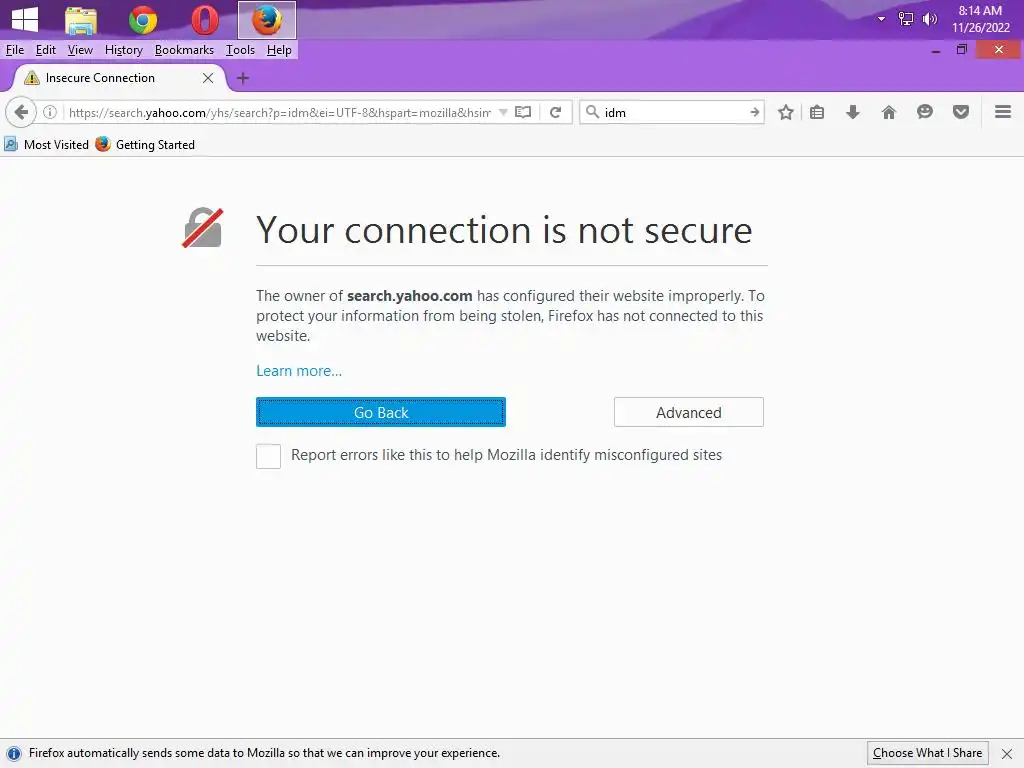The width and height of the screenshot is (1024, 768).
Task: Open File Explorer from the taskbar
Action: point(81,20)
